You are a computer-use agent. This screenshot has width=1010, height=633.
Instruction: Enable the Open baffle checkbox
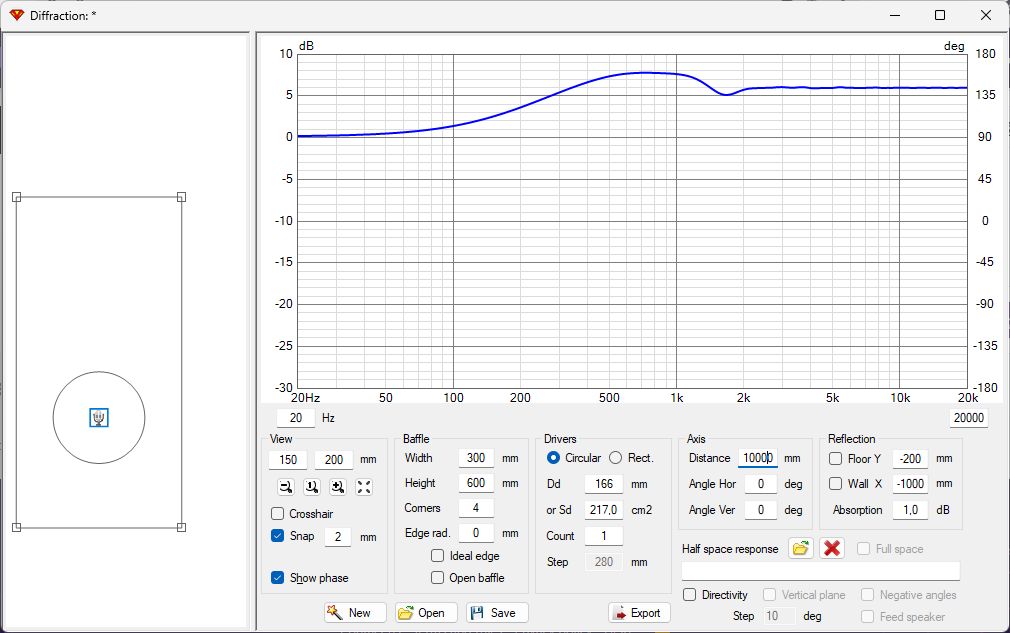437,578
